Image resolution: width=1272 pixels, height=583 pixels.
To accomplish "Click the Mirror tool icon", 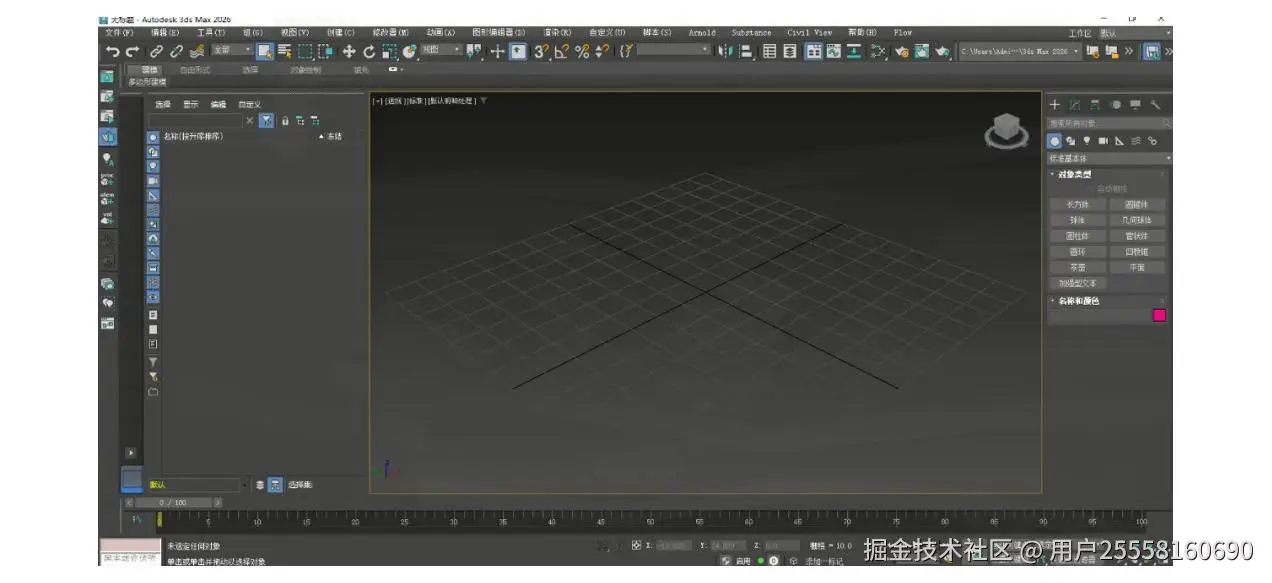I will tap(724, 51).
